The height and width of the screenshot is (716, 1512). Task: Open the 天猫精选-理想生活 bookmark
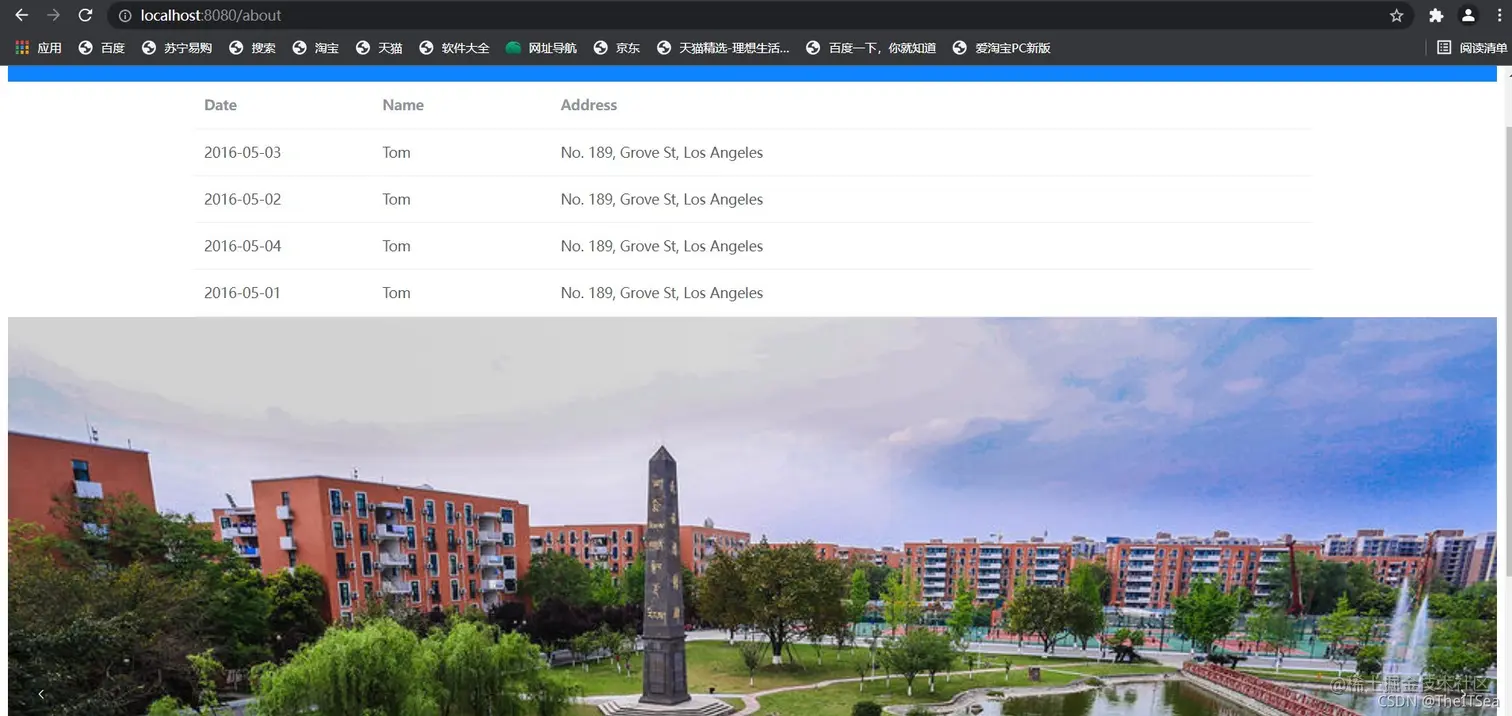click(723, 48)
